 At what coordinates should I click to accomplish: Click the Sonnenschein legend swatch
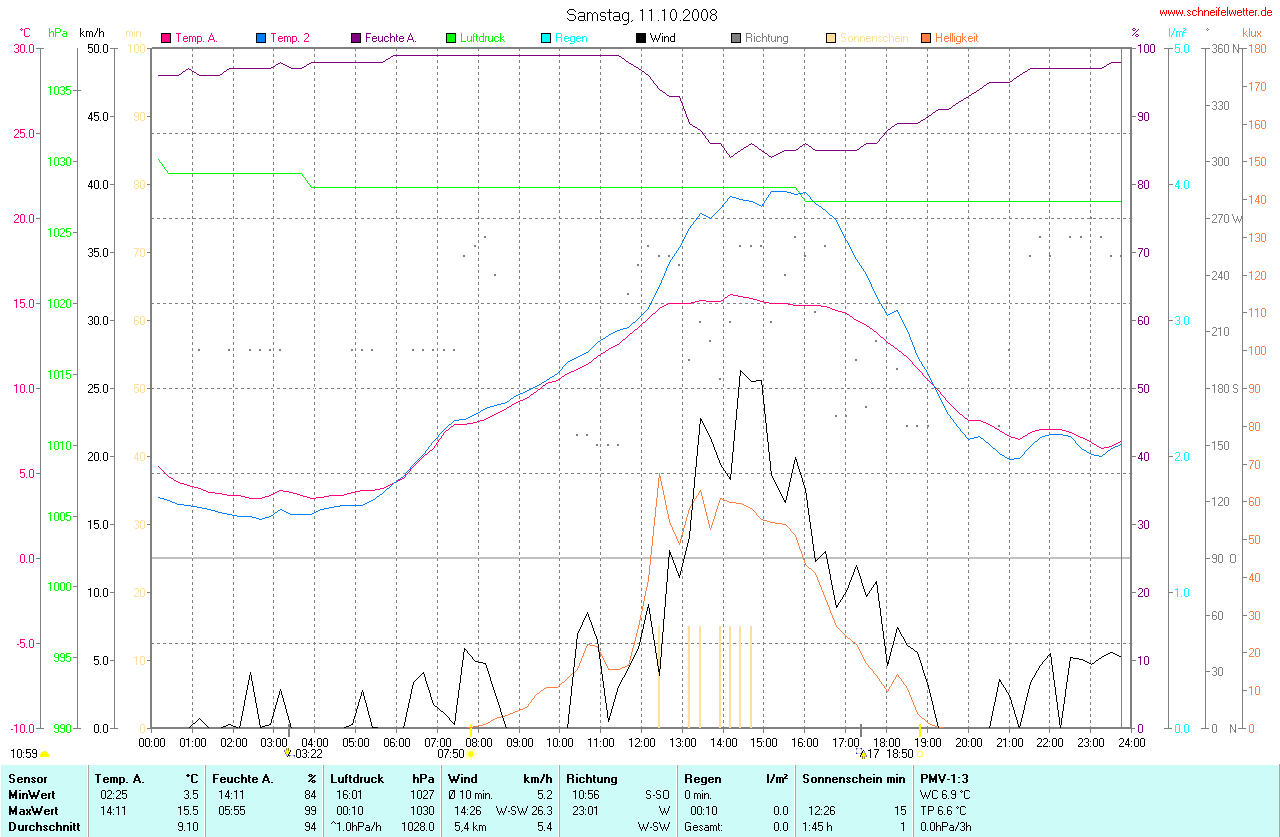831,38
